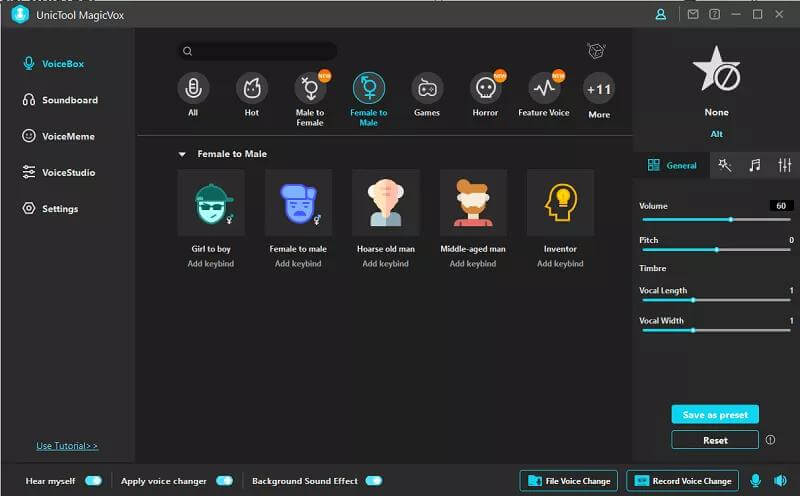Select the Hoarse old man voice
The height and width of the screenshot is (496, 800).
point(386,203)
